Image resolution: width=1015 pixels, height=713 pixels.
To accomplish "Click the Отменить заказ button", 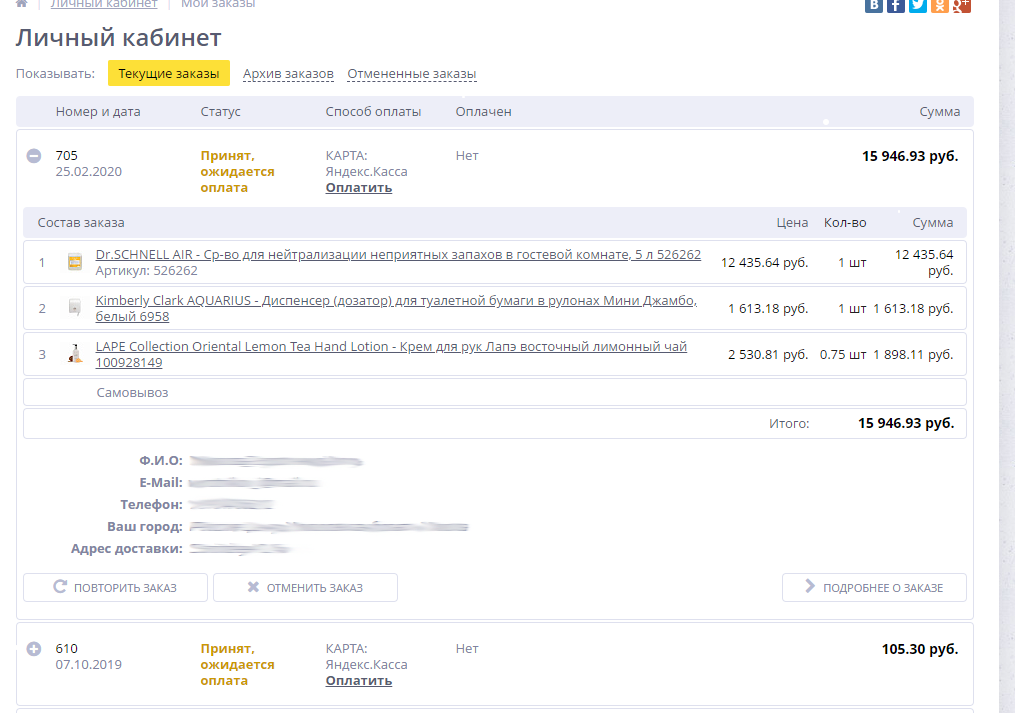I will pos(306,587).
